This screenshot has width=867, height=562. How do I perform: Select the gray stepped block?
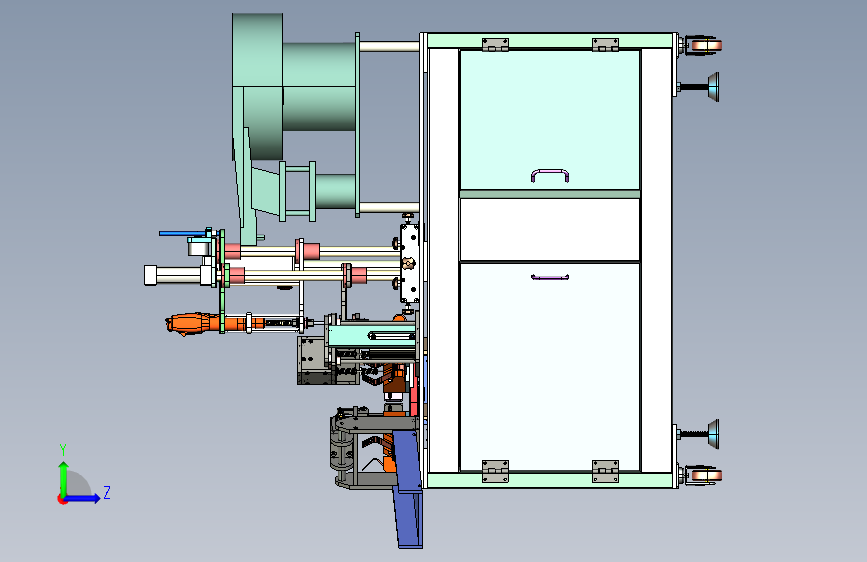[x=315, y=360]
